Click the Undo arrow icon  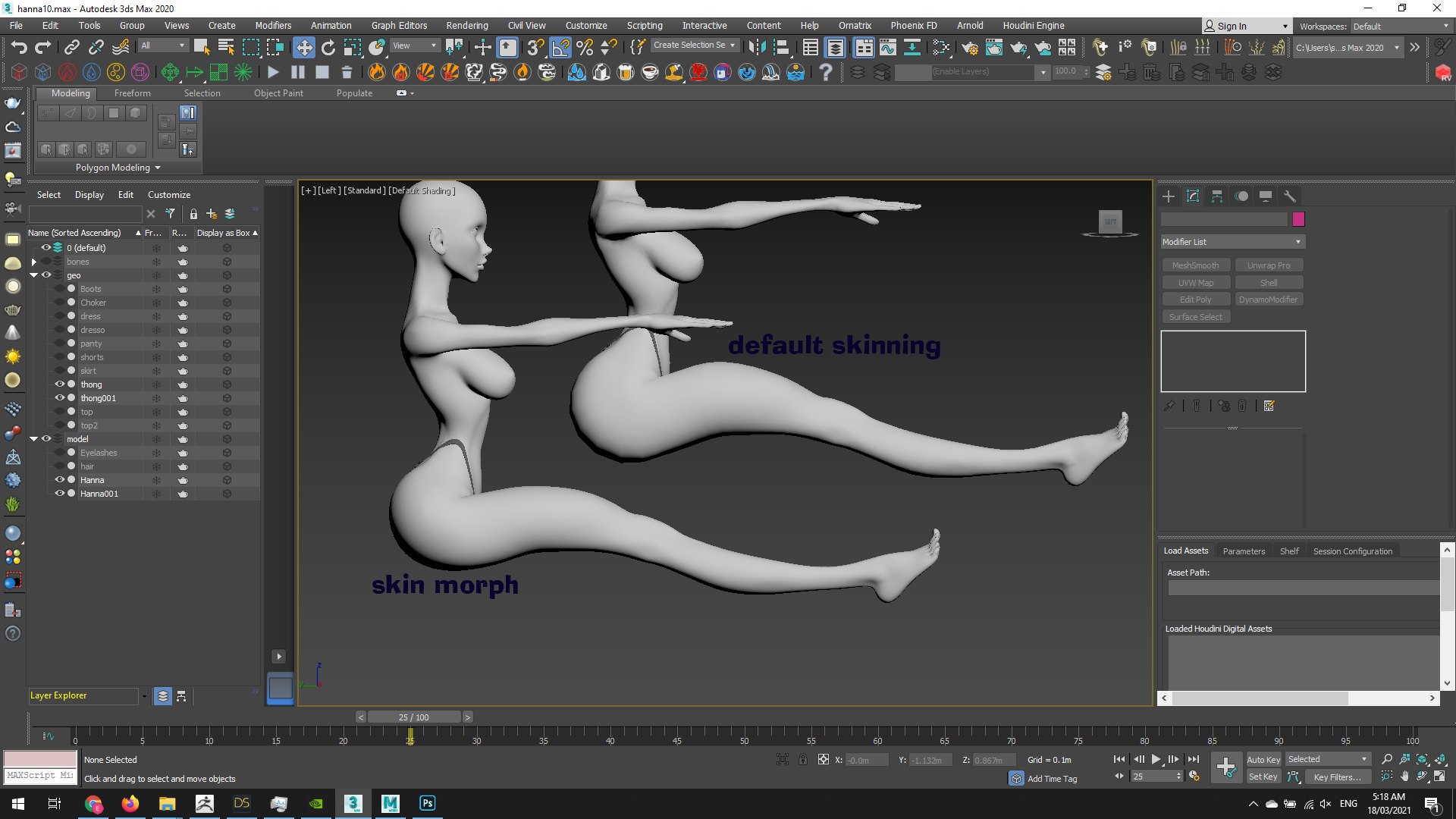(19, 48)
